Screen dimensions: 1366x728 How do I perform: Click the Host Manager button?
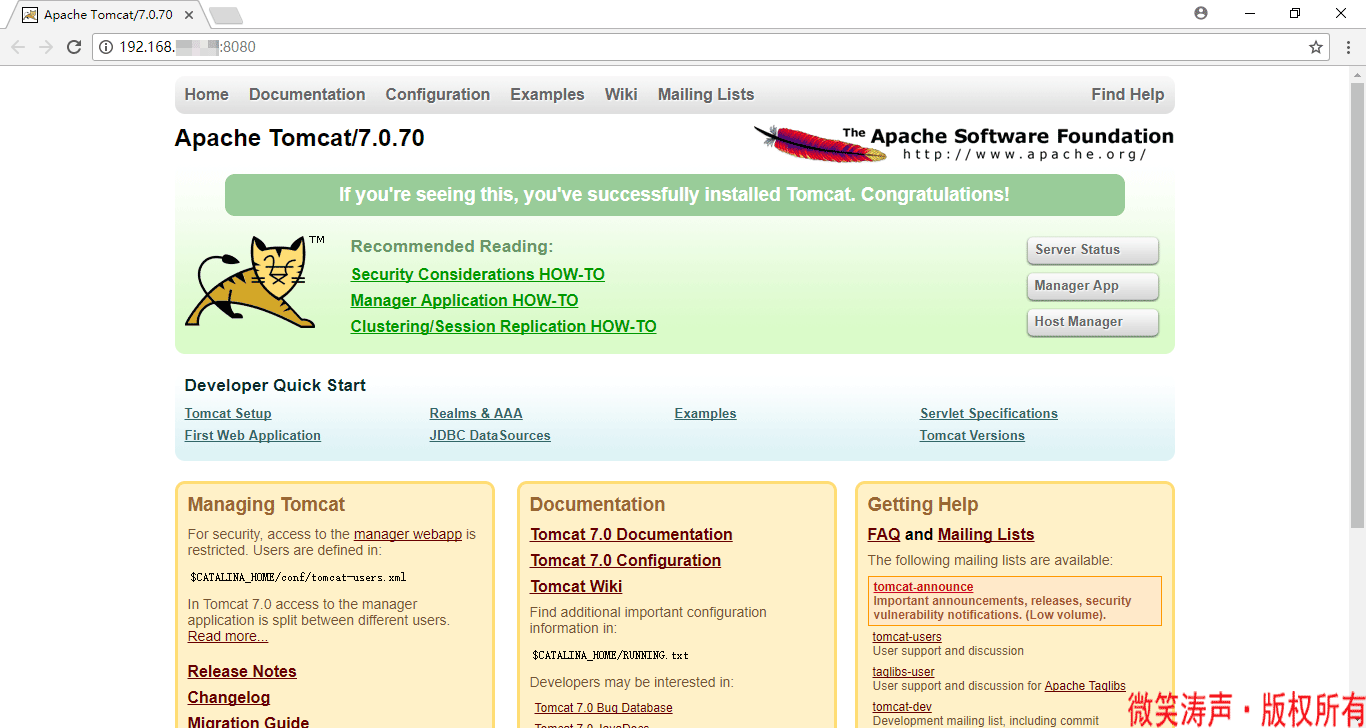(1093, 322)
